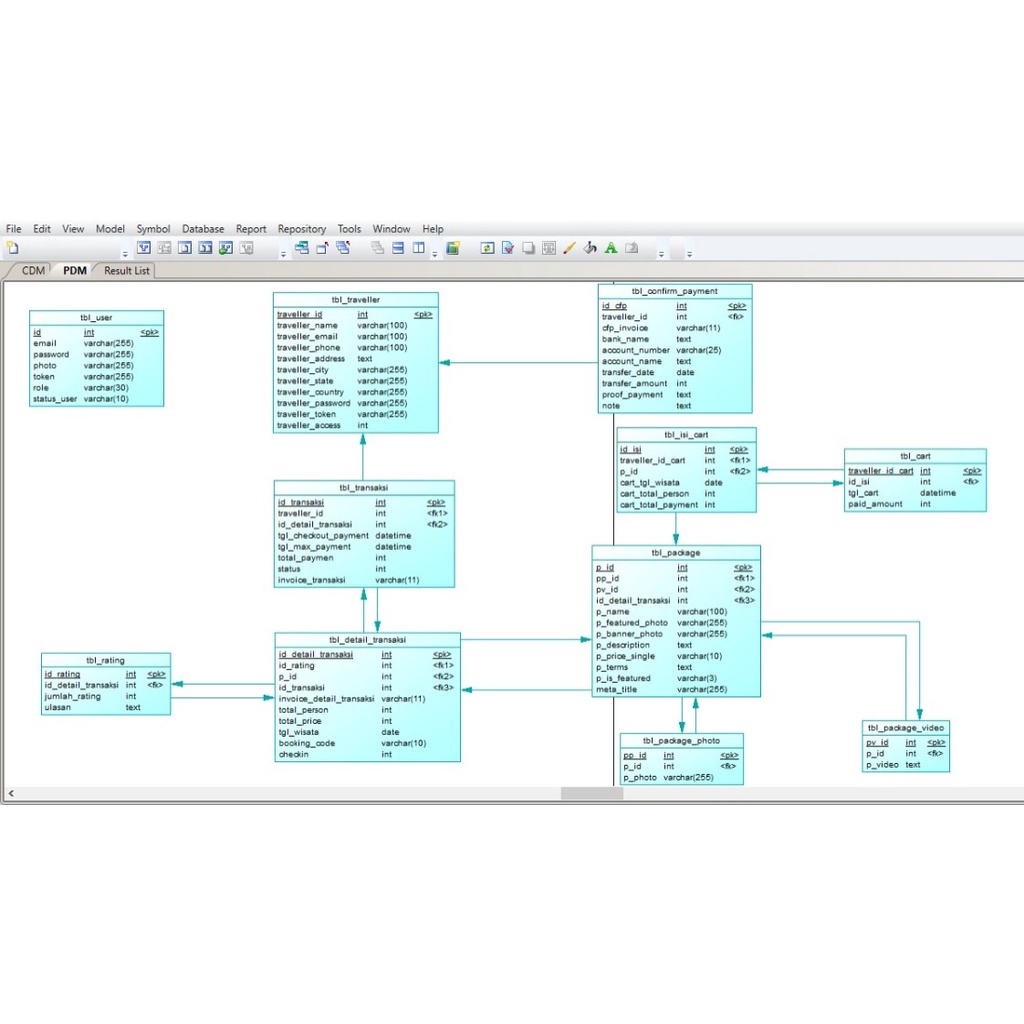The image size is (1024, 1024).
Task: Click the boxed blue V toolbar icon
Action: click(145, 247)
